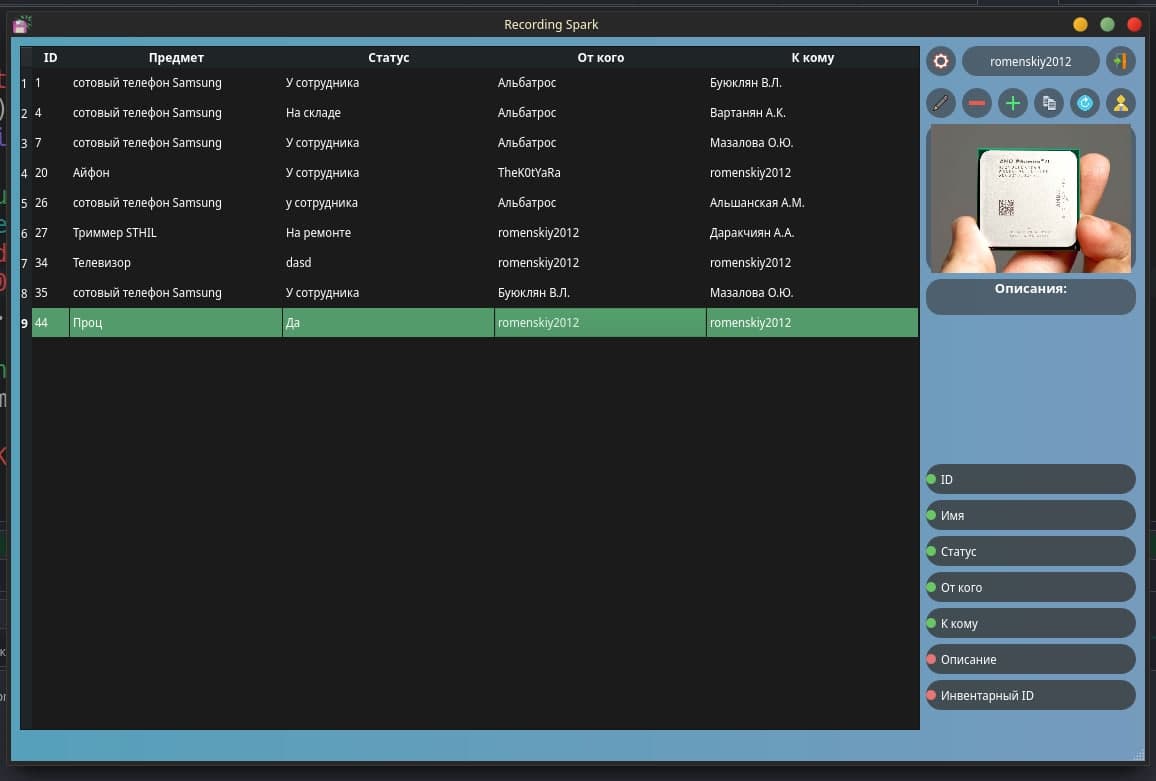Open settings with the gear icon
Image resolution: width=1156 pixels, height=781 pixels.
(940, 62)
